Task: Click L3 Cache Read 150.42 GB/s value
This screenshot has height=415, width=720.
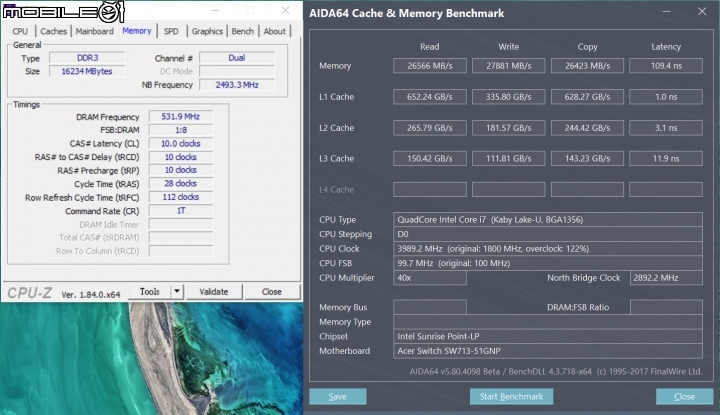Action: [430, 158]
